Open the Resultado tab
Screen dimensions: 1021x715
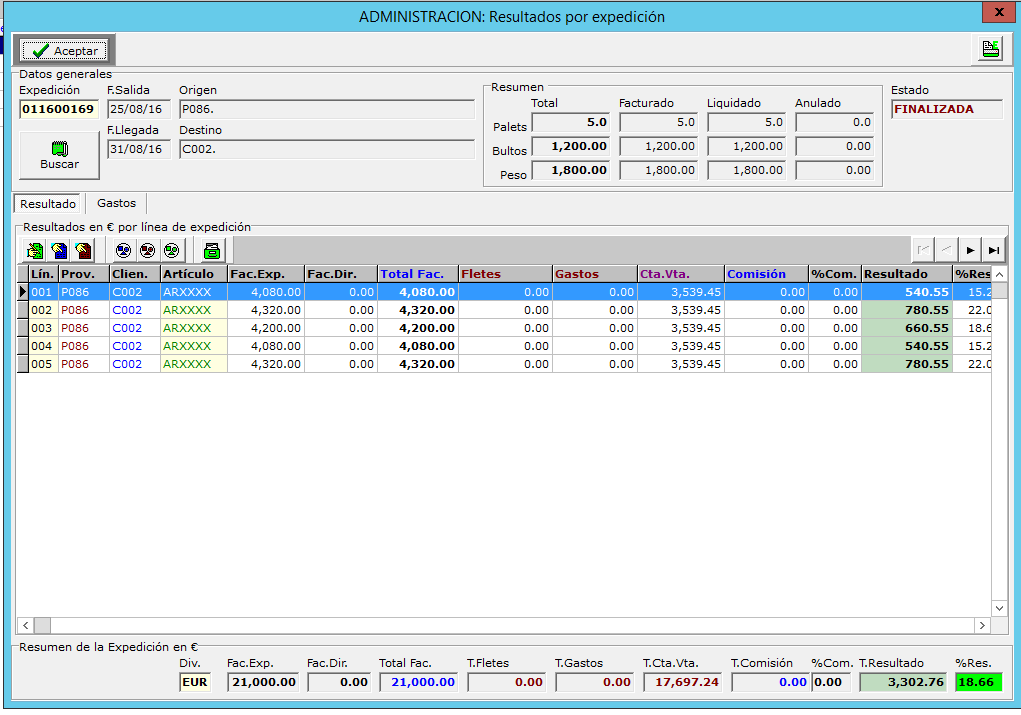coord(49,203)
